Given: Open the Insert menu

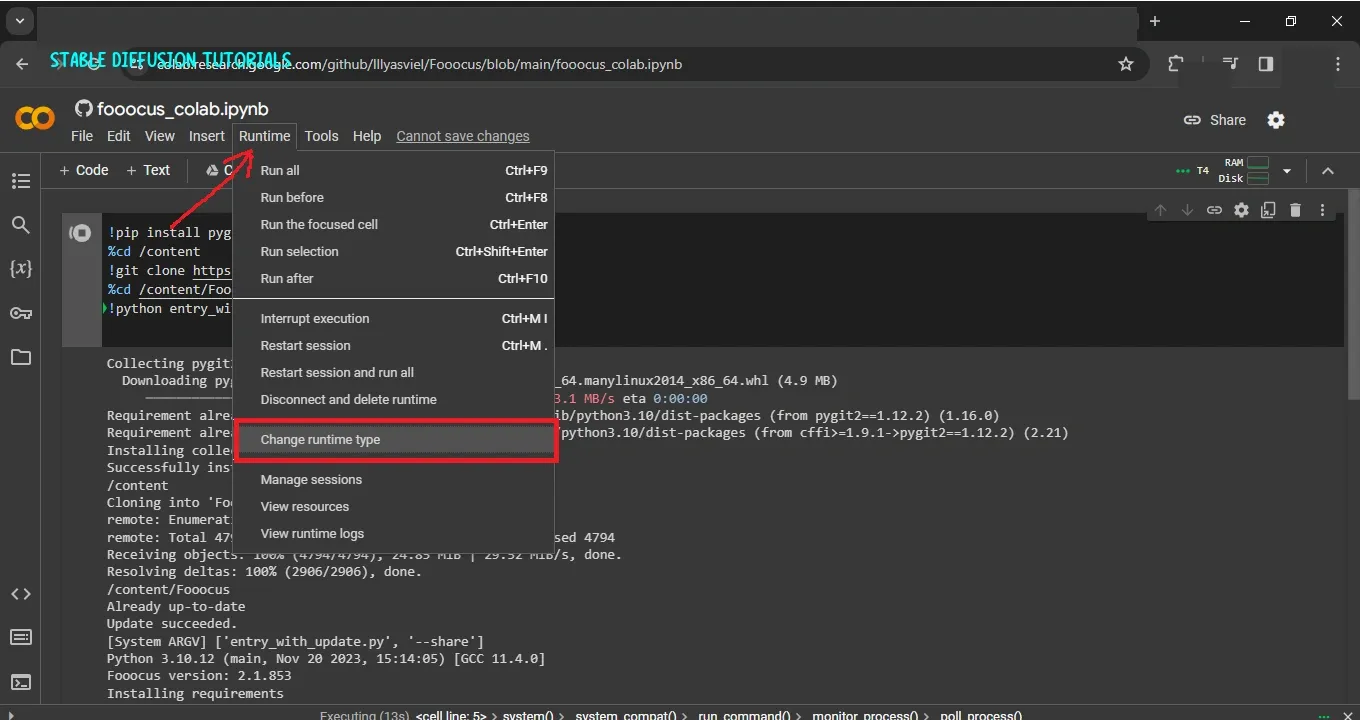Looking at the screenshot, I should tap(207, 136).
